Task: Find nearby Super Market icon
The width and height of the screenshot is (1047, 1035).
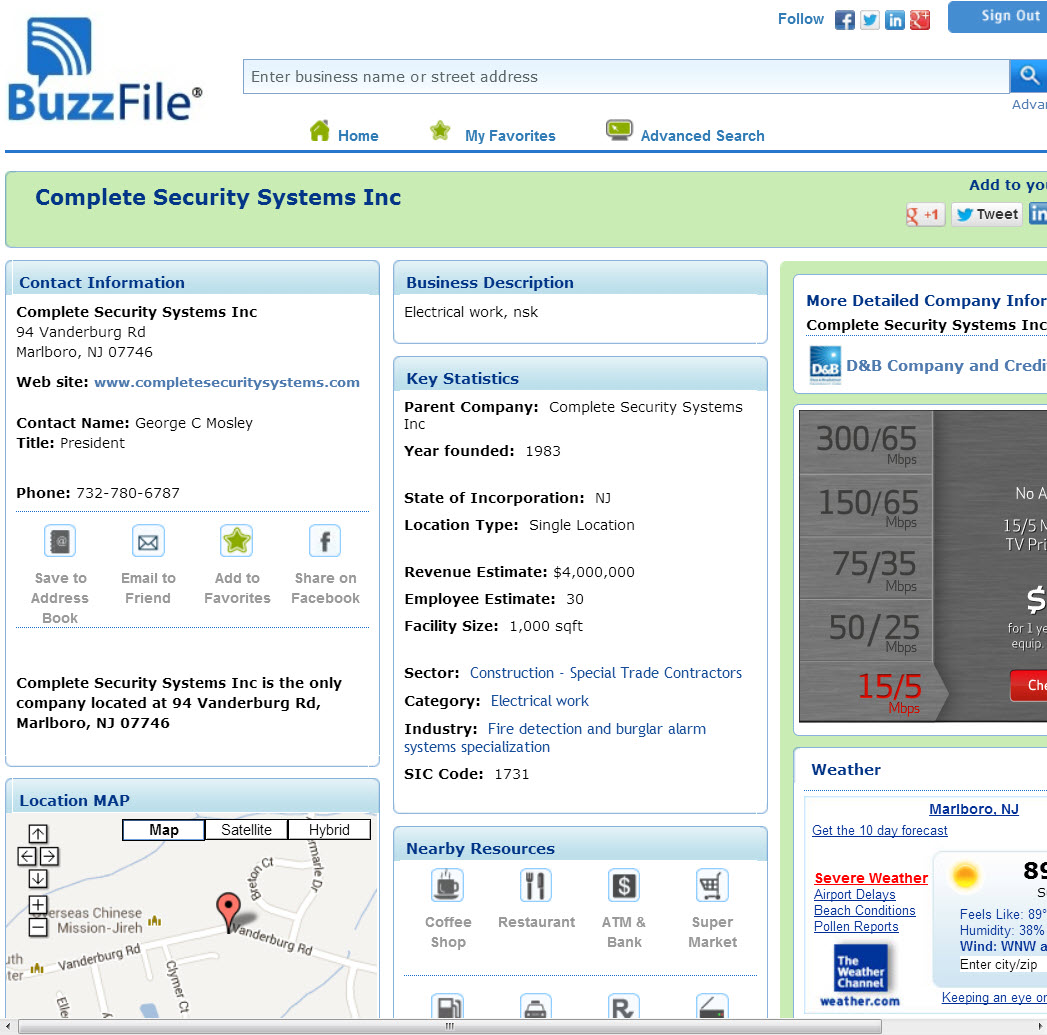Action: pyautogui.click(x=712, y=885)
